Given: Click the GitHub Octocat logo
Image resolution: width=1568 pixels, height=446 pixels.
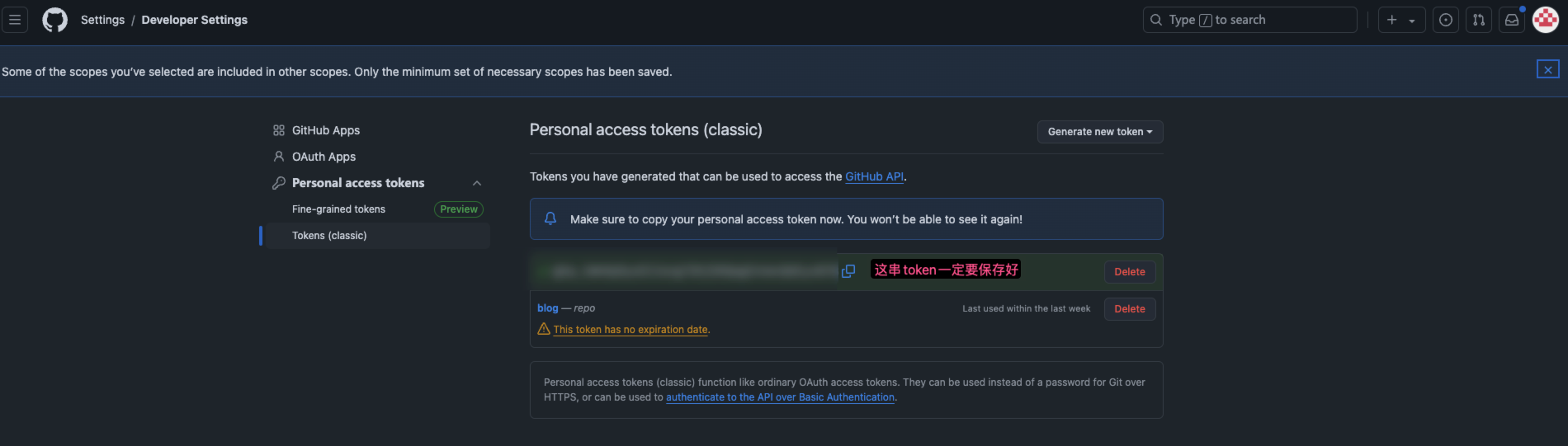Looking at the screenshot, I should [55, 20].
